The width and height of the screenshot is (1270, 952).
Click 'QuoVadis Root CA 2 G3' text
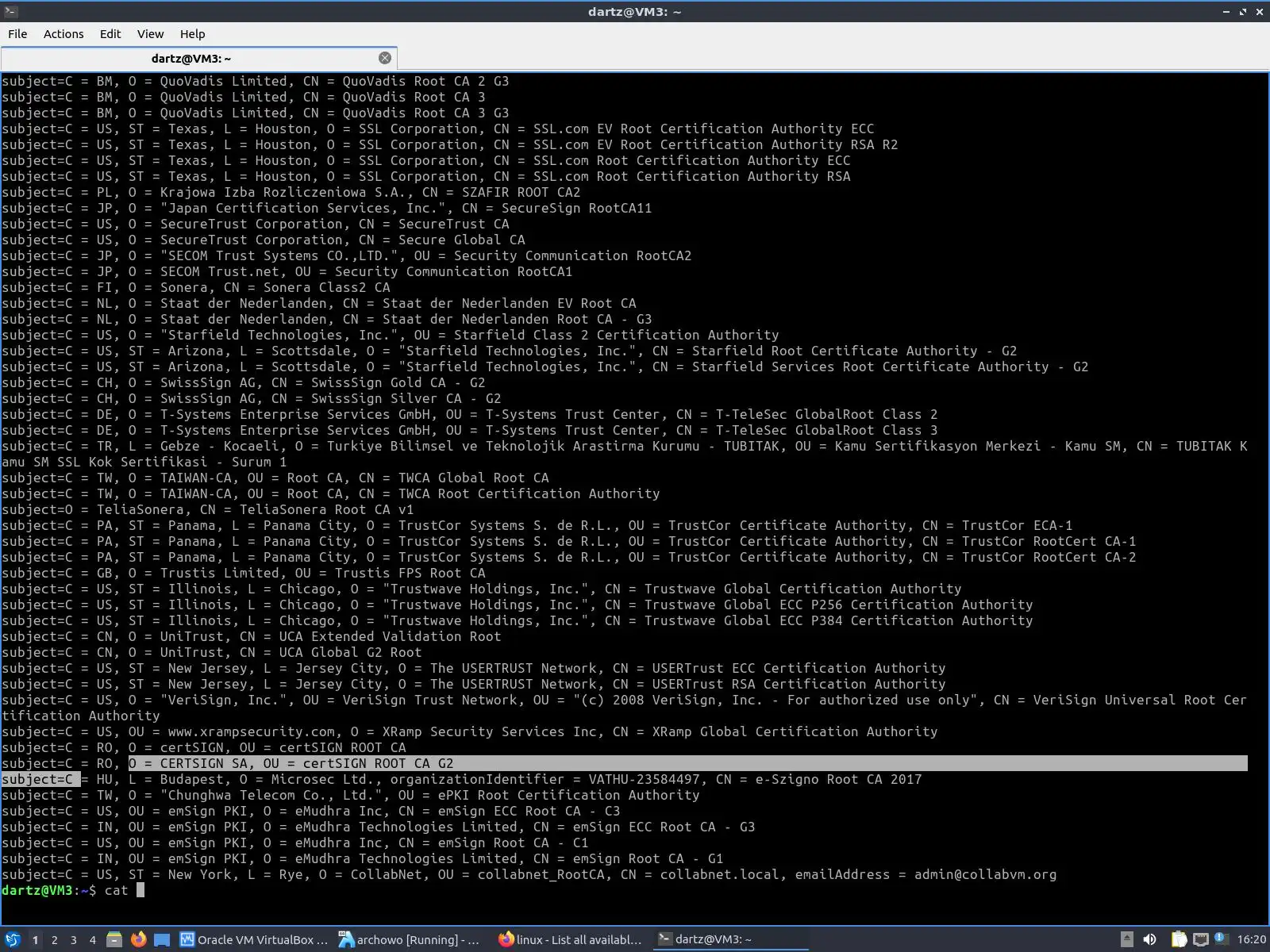pos(425,81)
